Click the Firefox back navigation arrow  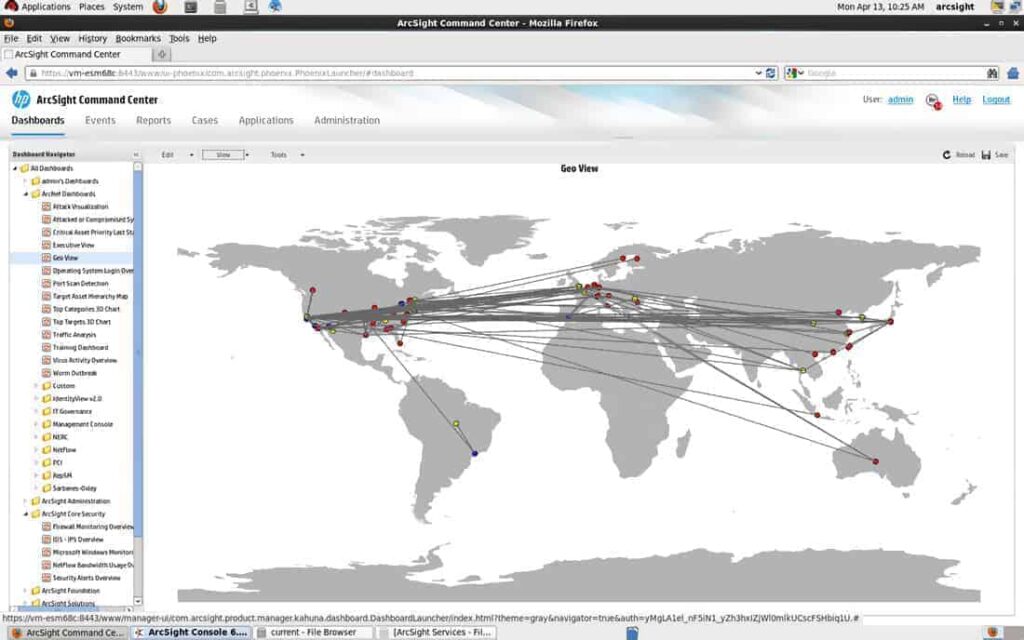tap(10, 72)
